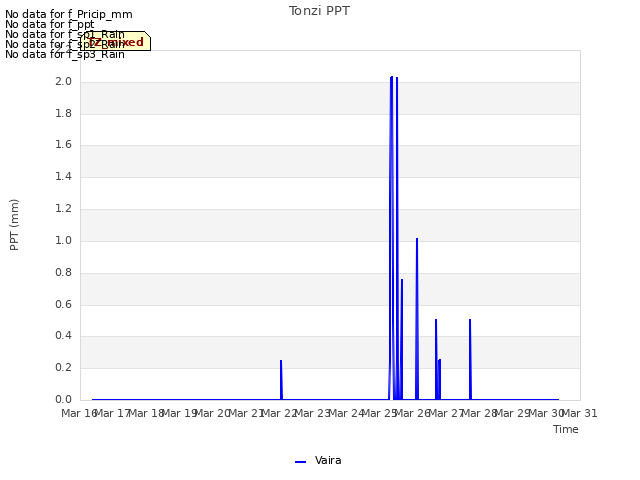The height and width of the screenshot is (480, 640).
Task: Click the 1.0 mm precipitation spike
Action: 417,318
